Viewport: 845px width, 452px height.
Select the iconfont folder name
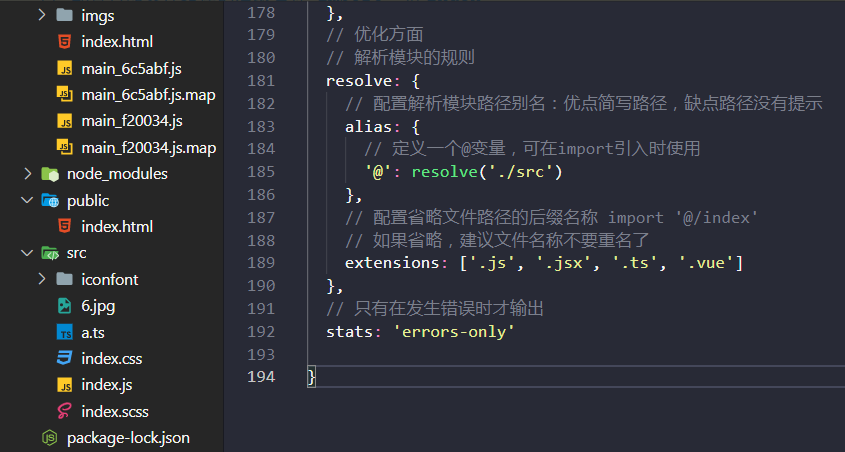click(x=110, y=279)
